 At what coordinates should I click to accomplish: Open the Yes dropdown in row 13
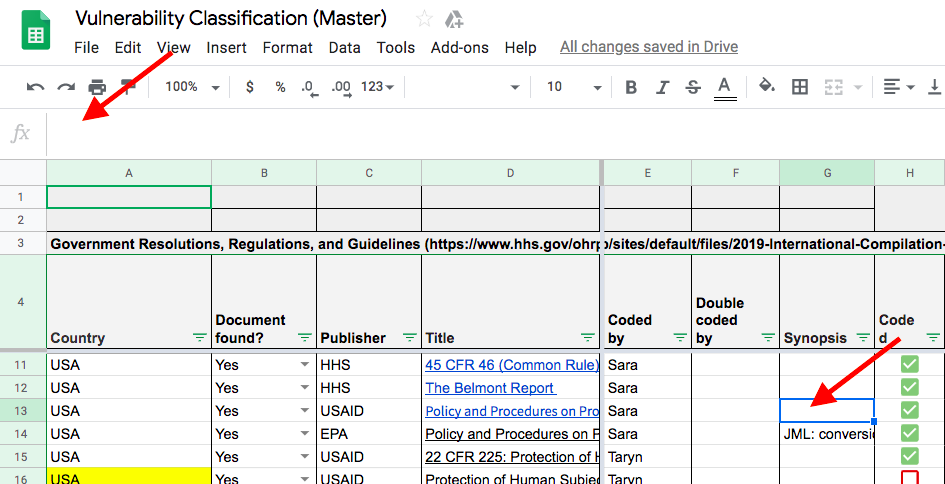click(x=305, y=410)
